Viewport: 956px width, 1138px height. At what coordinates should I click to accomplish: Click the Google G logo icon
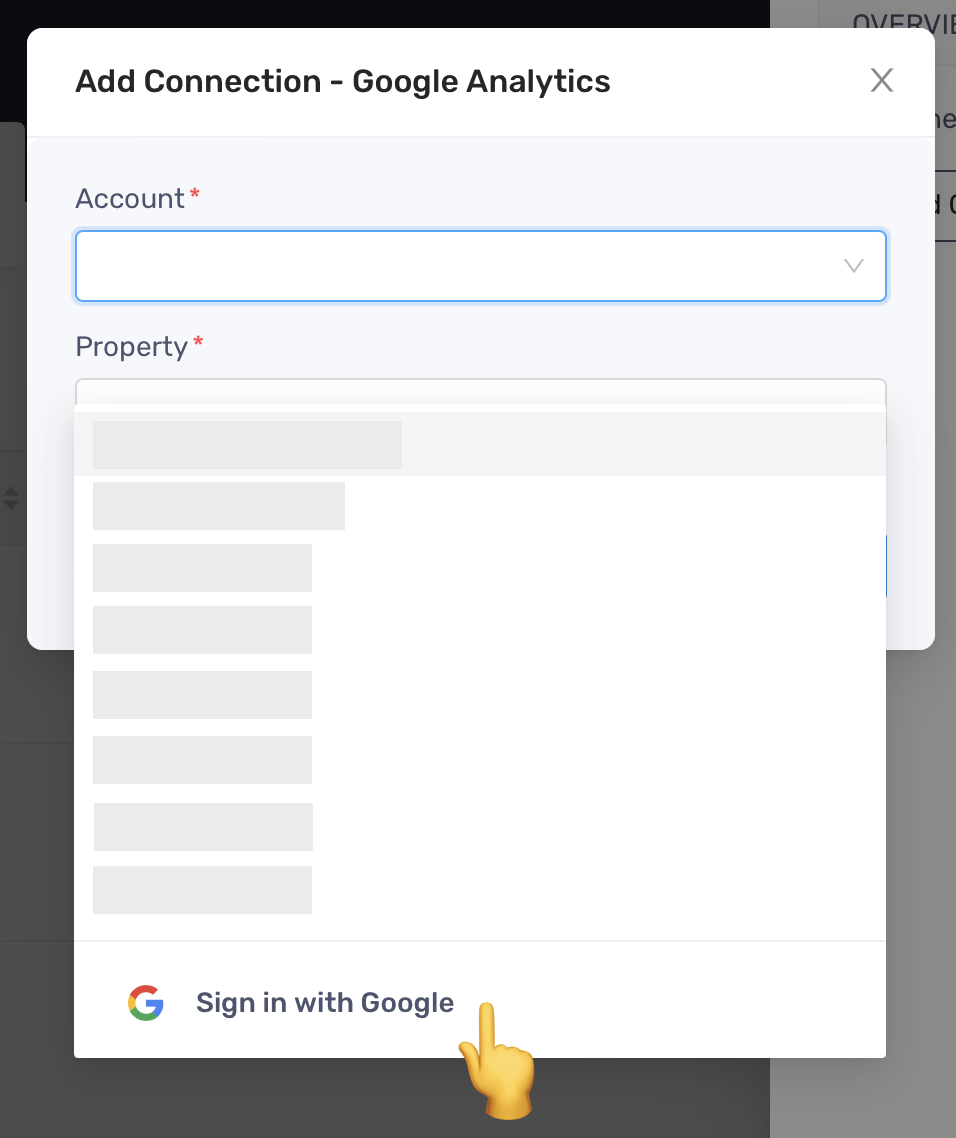click(x=146, y=1003)
